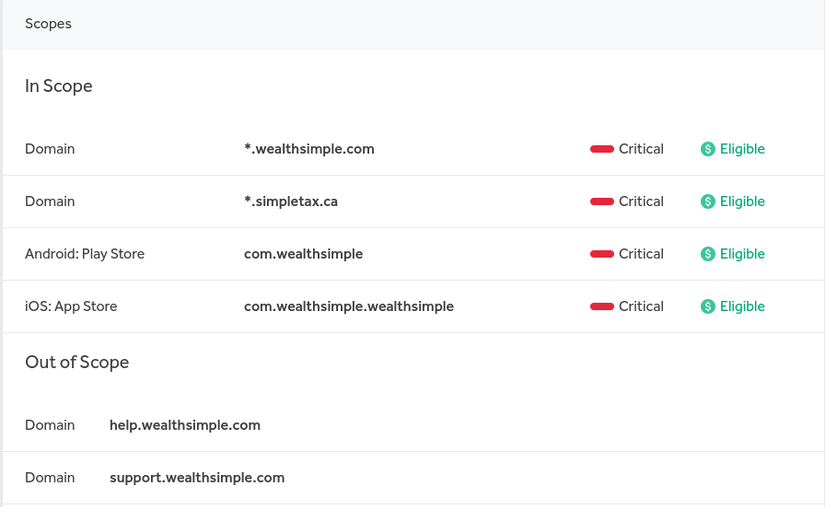Click the dollar icon in the com.wealthsimple row
Screen dimensions: 825x507
coord(708,254)
